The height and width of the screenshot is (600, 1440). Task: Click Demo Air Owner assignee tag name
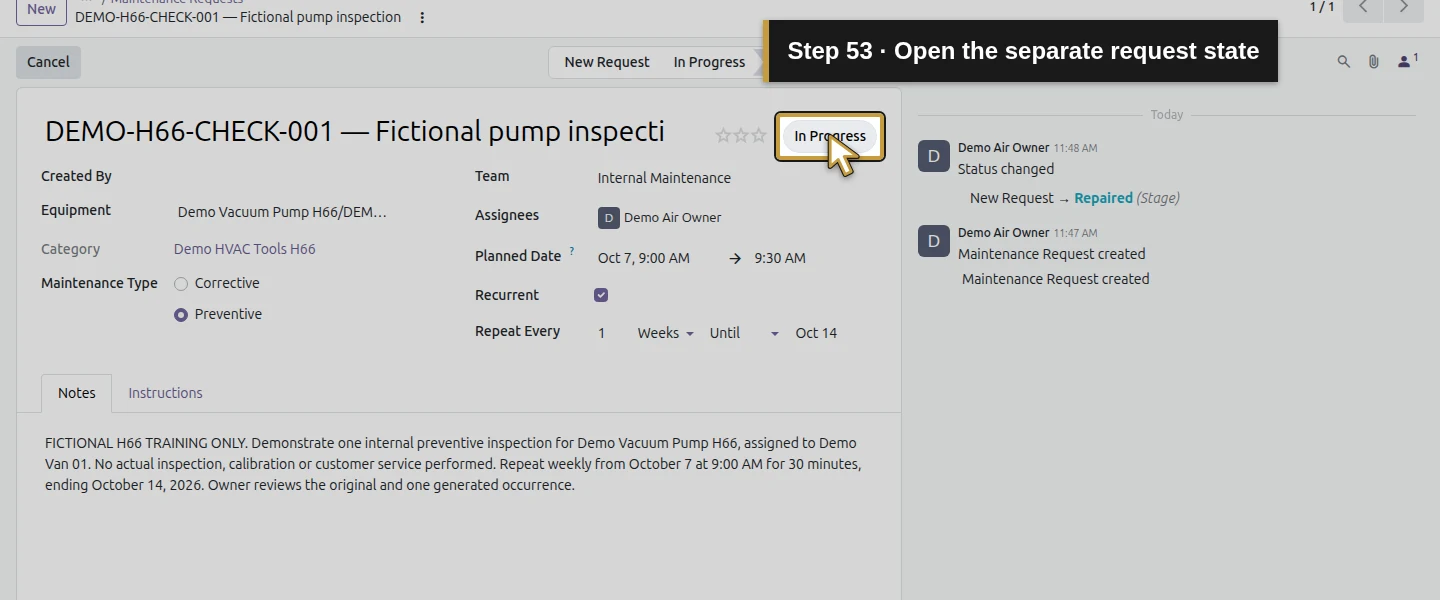(672, 218)
